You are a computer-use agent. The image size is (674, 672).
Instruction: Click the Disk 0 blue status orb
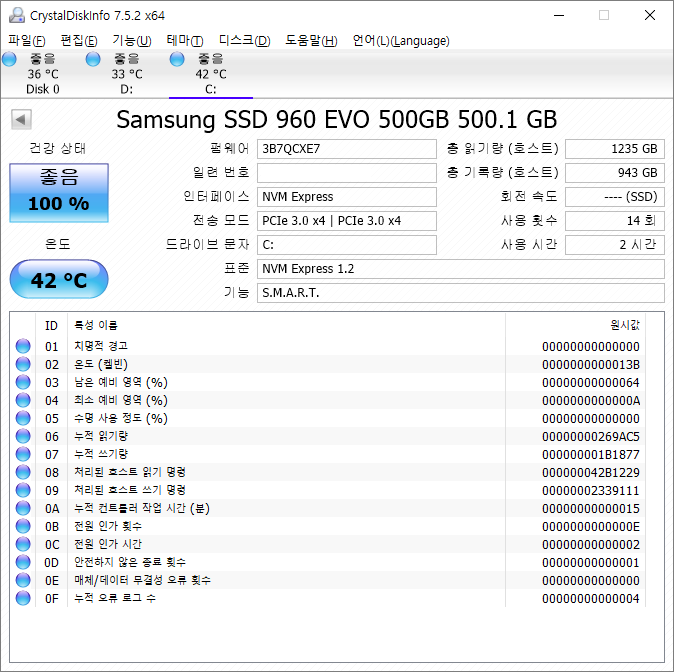pos(9,59)
